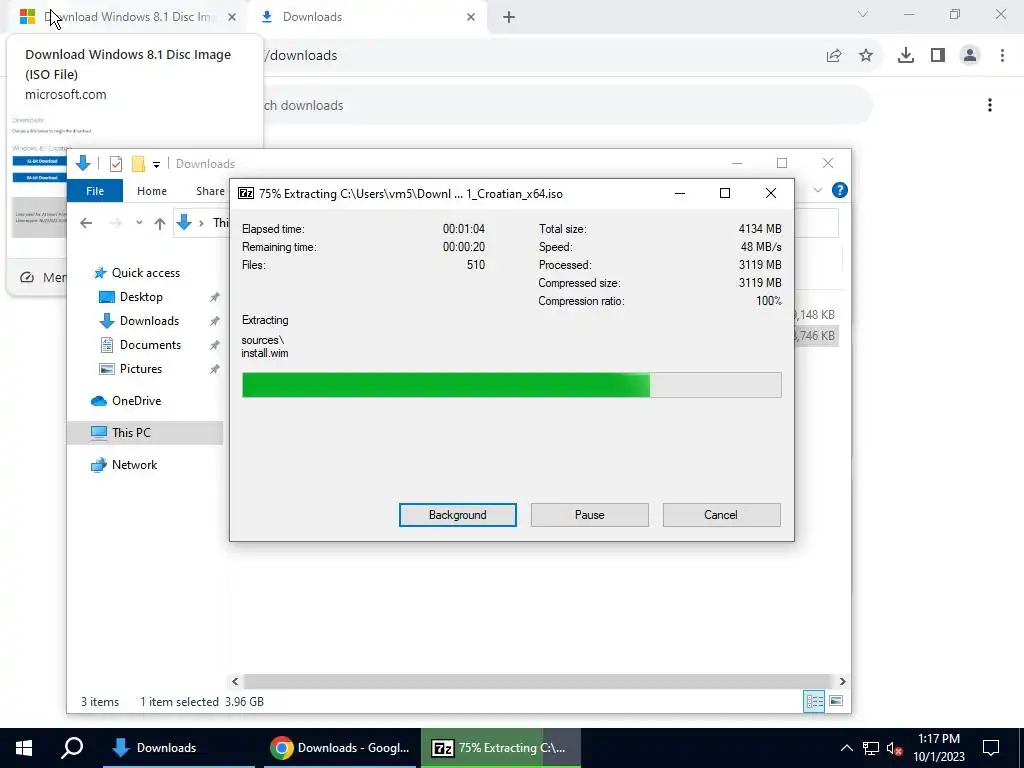
Task: Switch to Download Windows 8.1 Chrome tab
Action: point(127,17)
